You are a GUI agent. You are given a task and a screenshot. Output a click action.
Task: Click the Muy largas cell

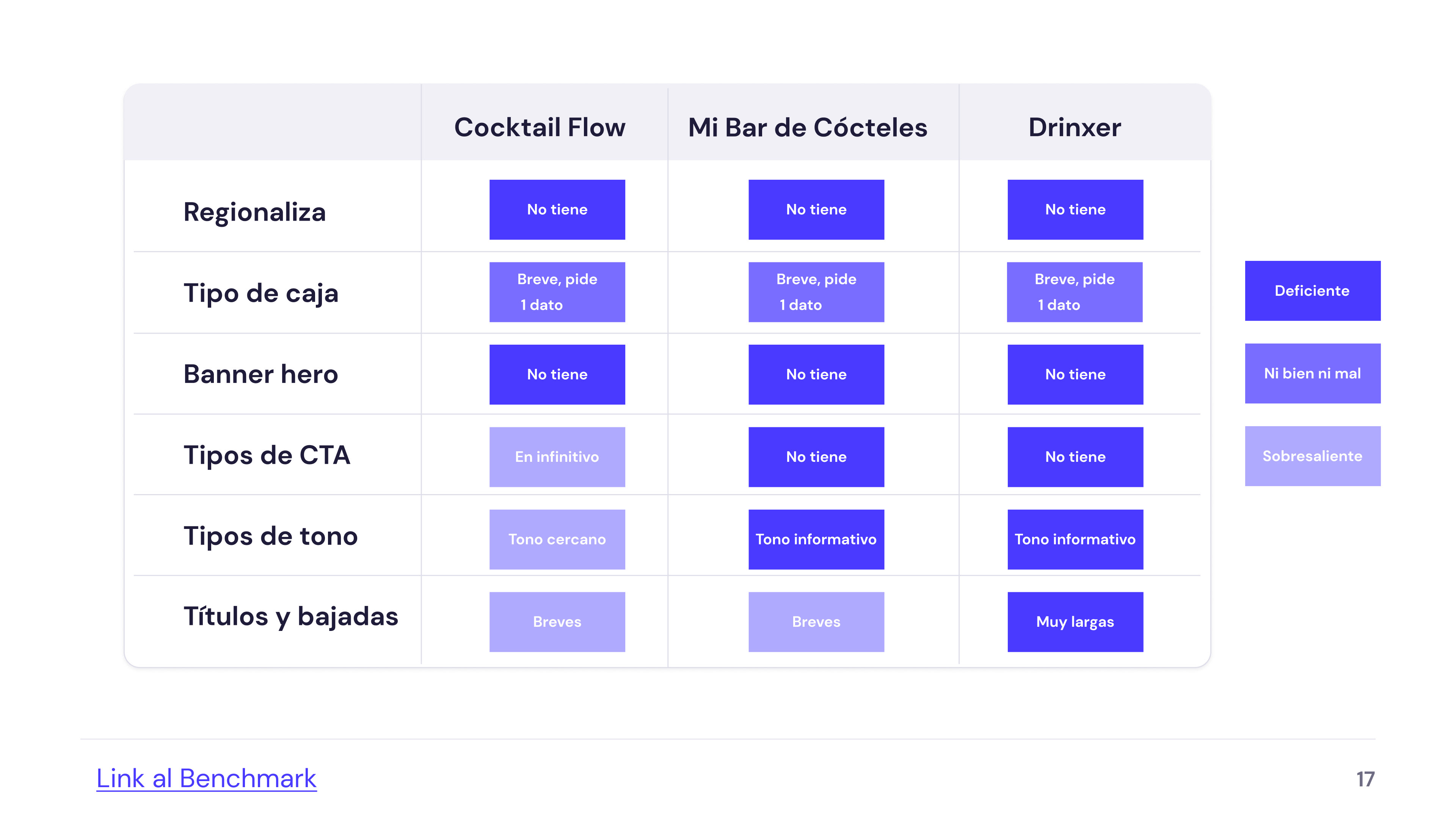[1075, 622]
